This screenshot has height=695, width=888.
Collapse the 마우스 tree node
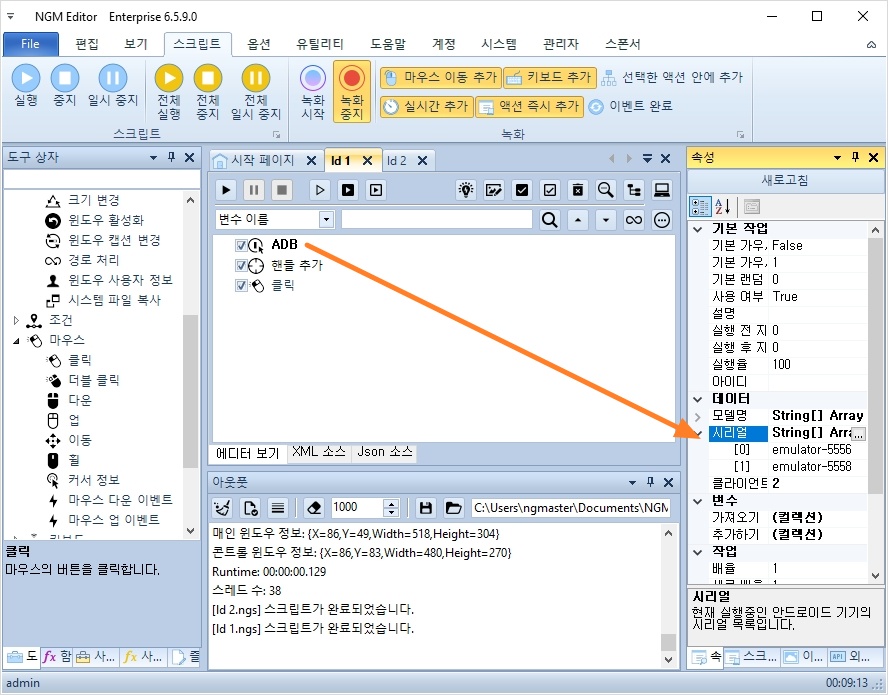16,340
